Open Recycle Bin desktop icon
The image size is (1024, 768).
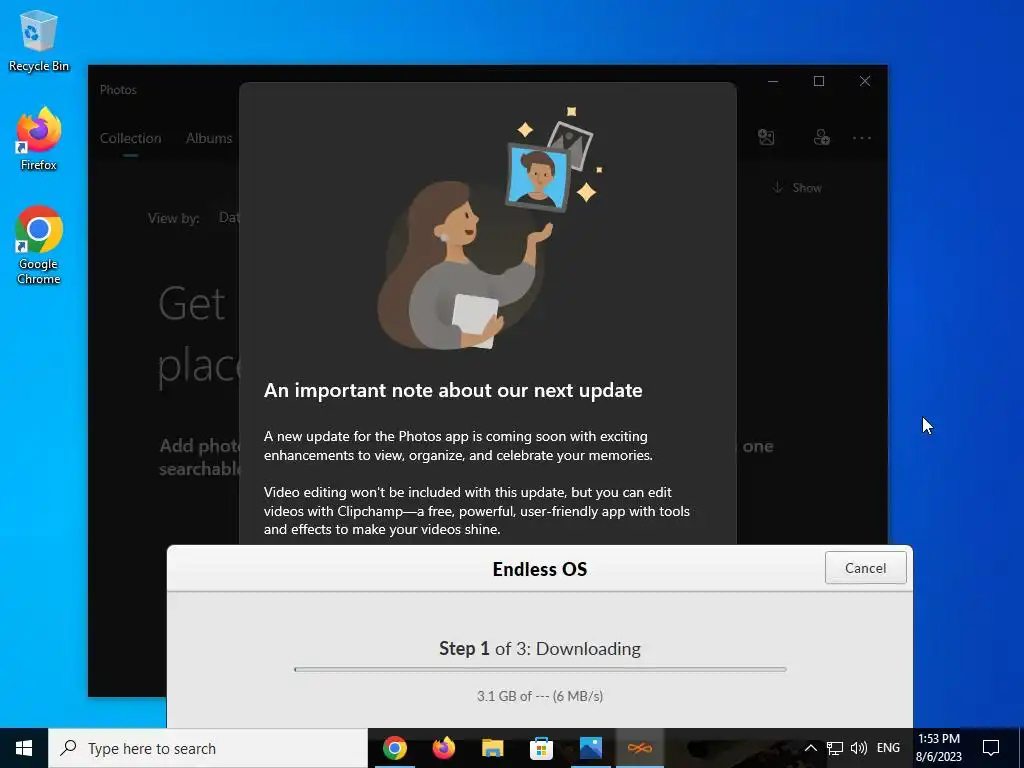[39, 41]
